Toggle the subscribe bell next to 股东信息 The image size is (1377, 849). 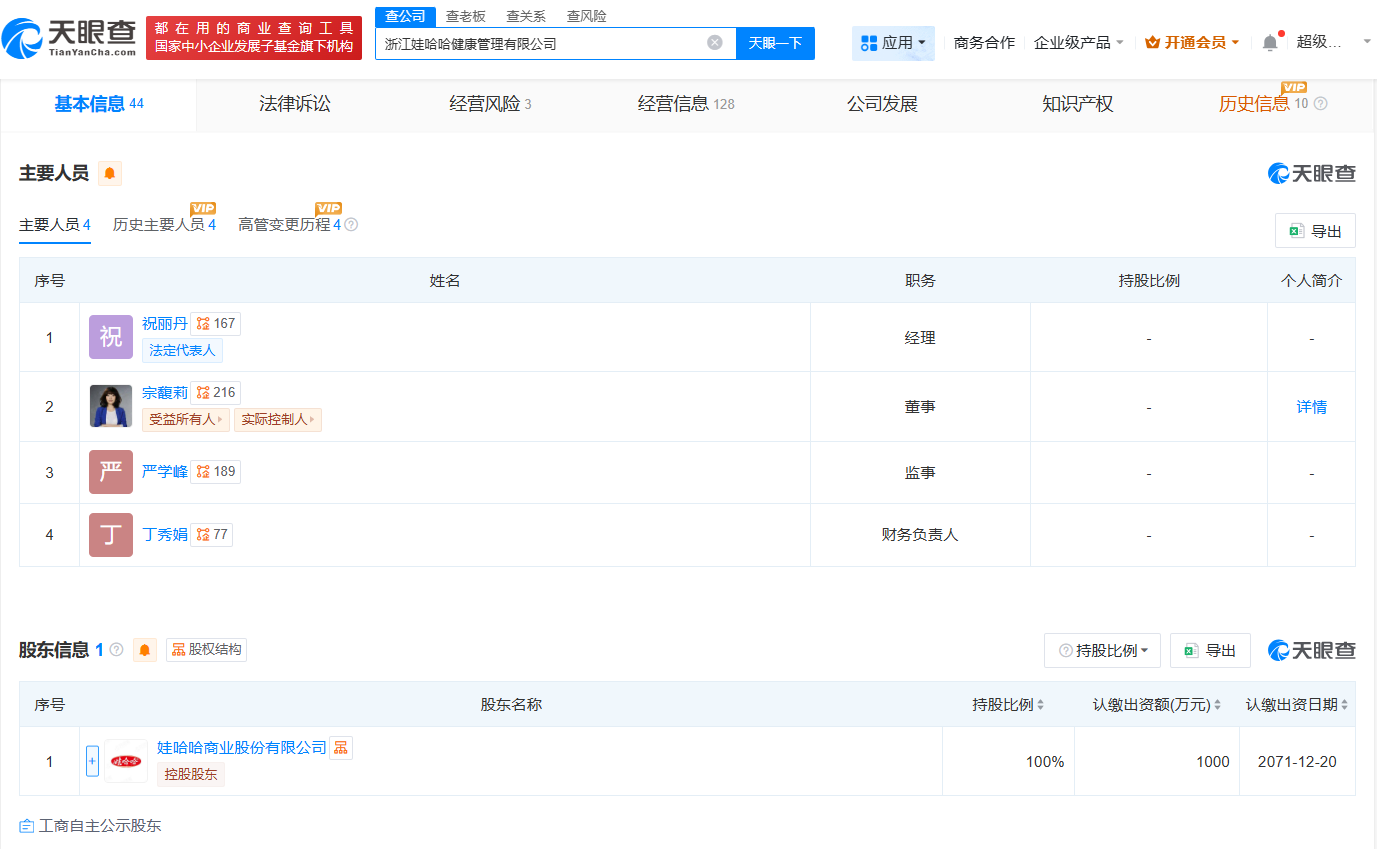point(144,649)
